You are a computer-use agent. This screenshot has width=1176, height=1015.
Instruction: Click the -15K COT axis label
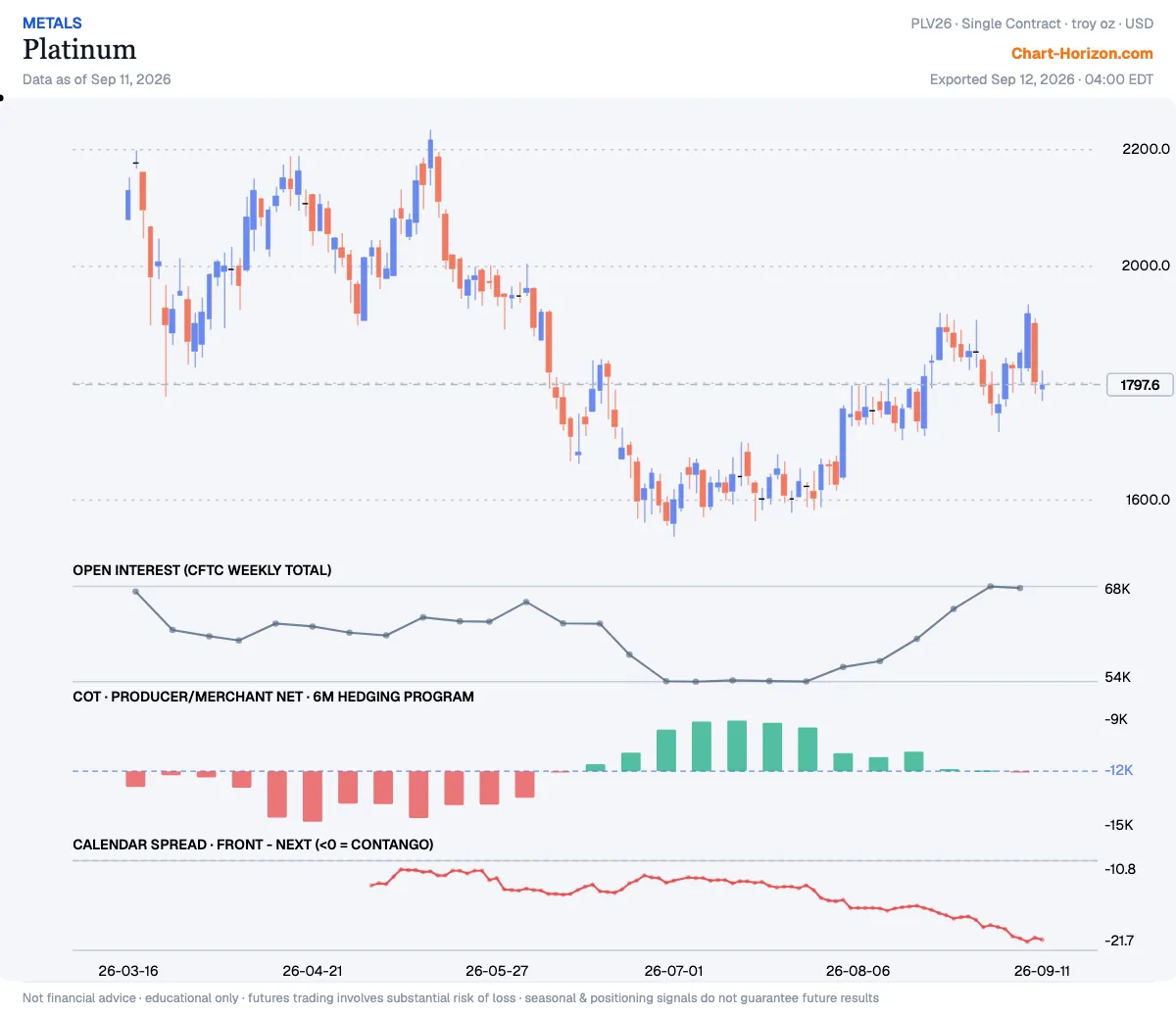(1119, 825)
